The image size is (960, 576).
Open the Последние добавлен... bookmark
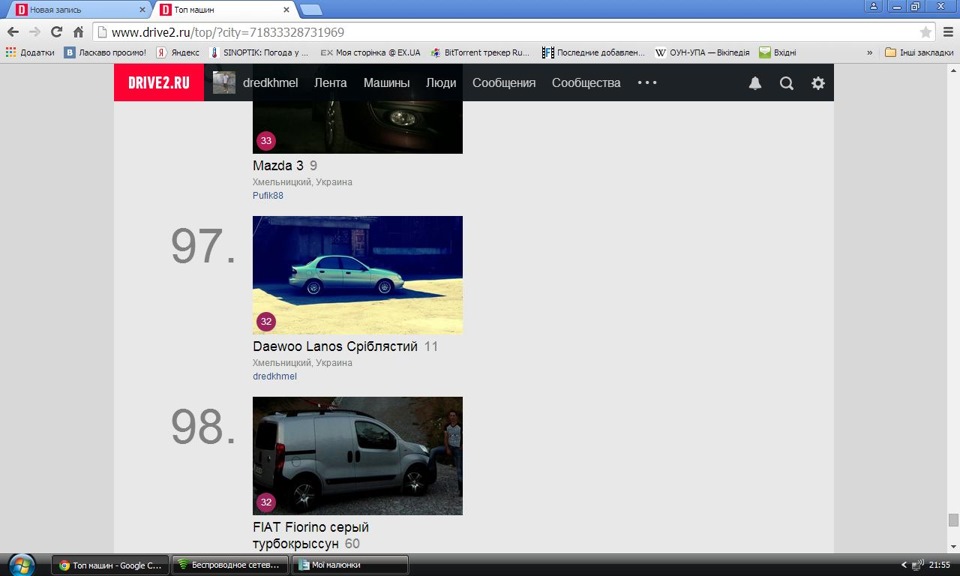pyautogui.click(x=593, y=53)
